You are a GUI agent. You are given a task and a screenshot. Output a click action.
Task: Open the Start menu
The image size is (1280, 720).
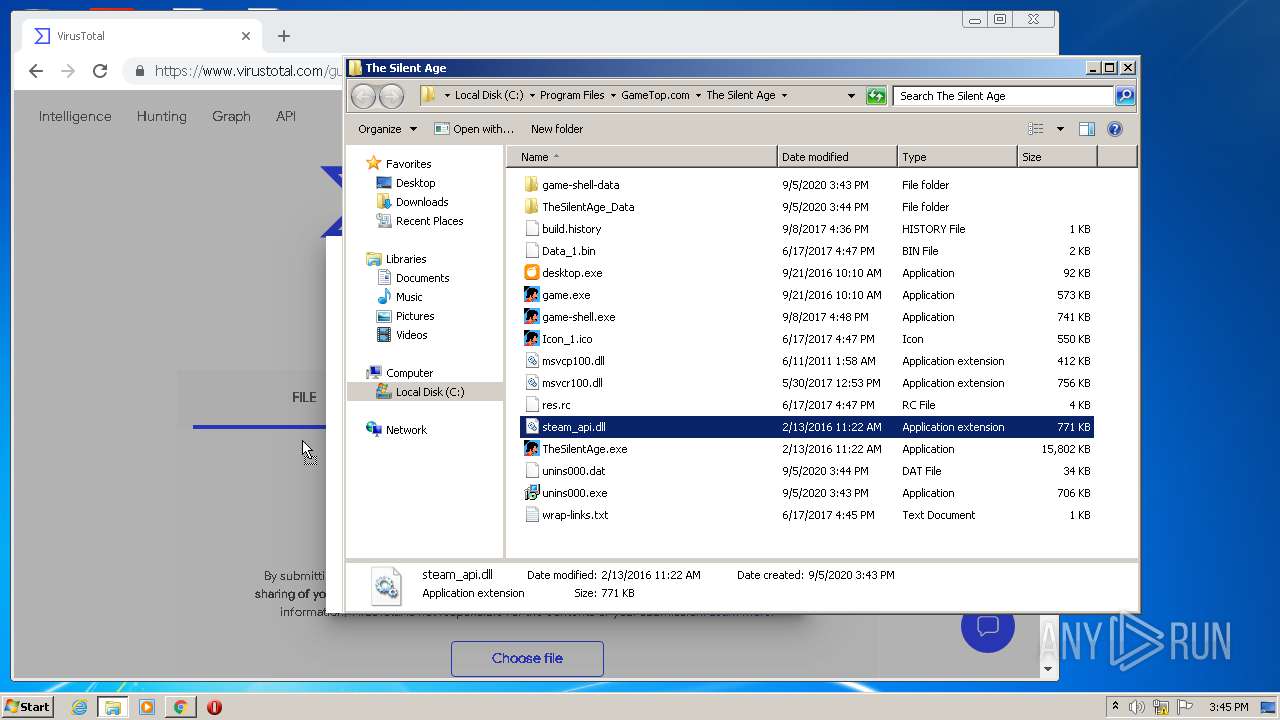tap(27, 707)
